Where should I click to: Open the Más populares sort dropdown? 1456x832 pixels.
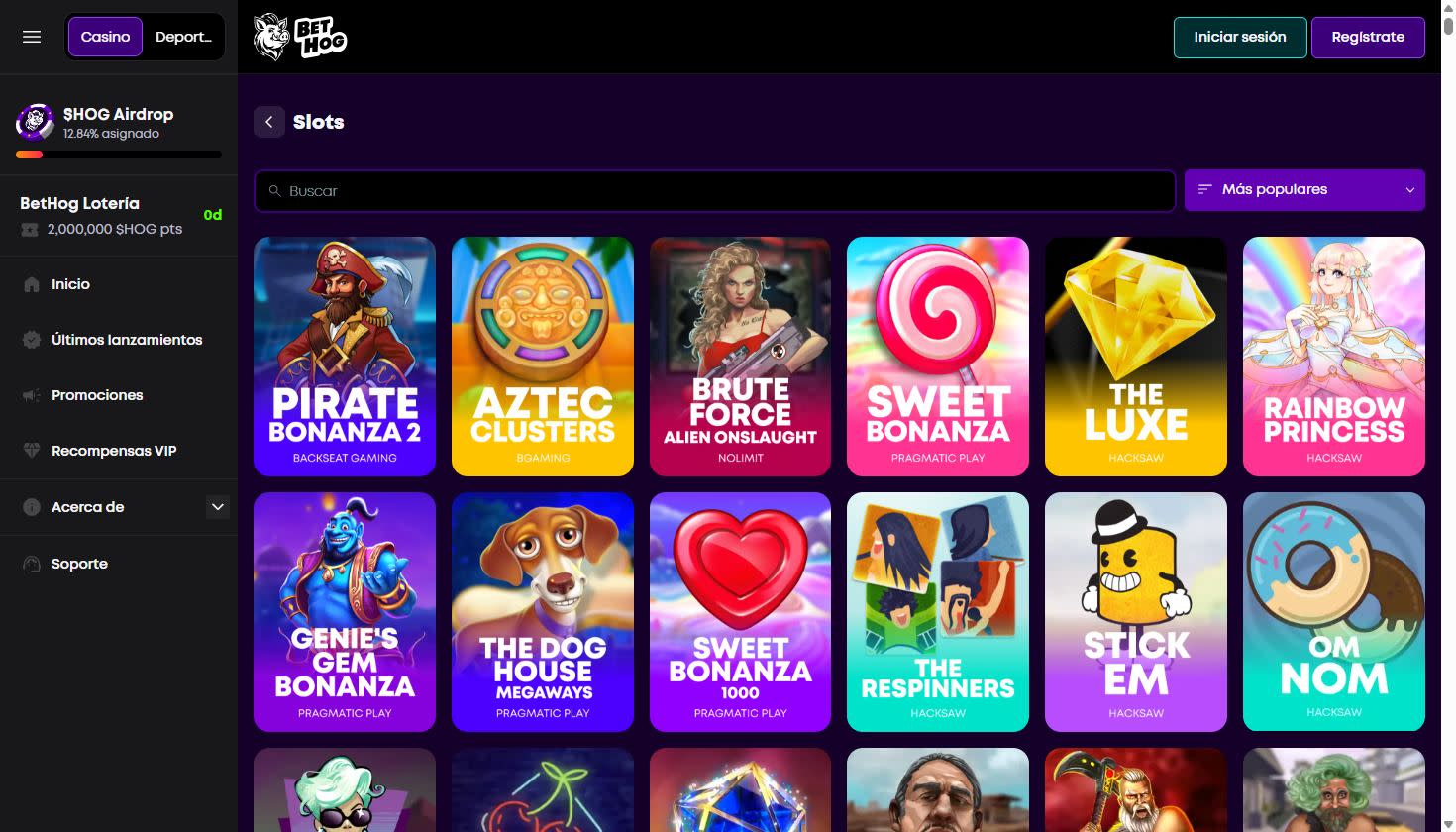1304,189
